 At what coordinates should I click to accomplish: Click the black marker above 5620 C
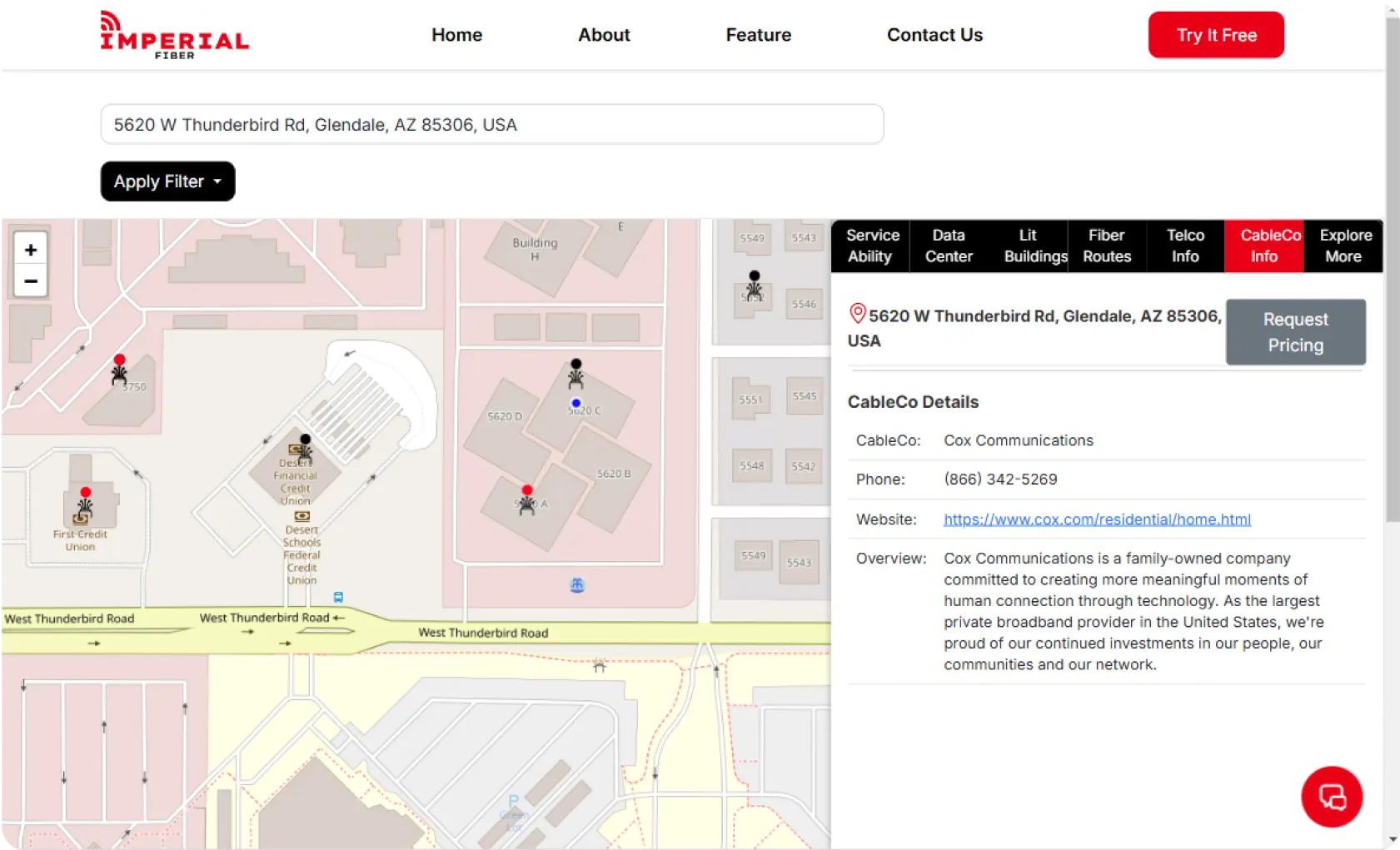click(x=575, y=374)
